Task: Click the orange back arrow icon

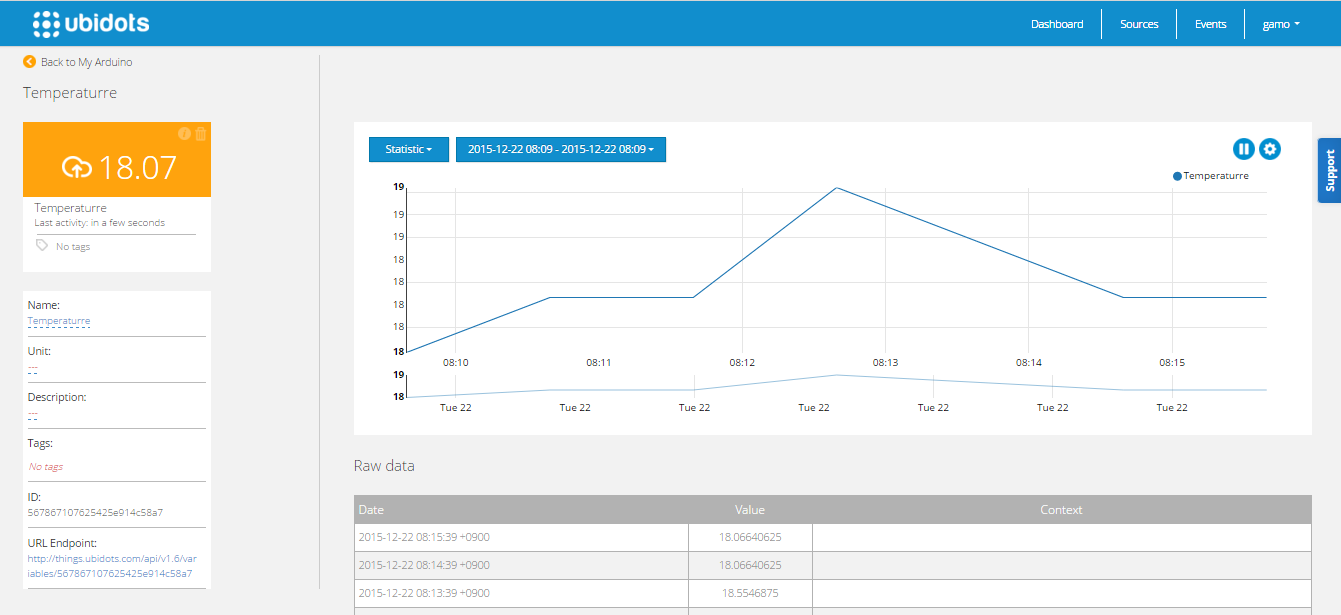Action: coord(29,62)
